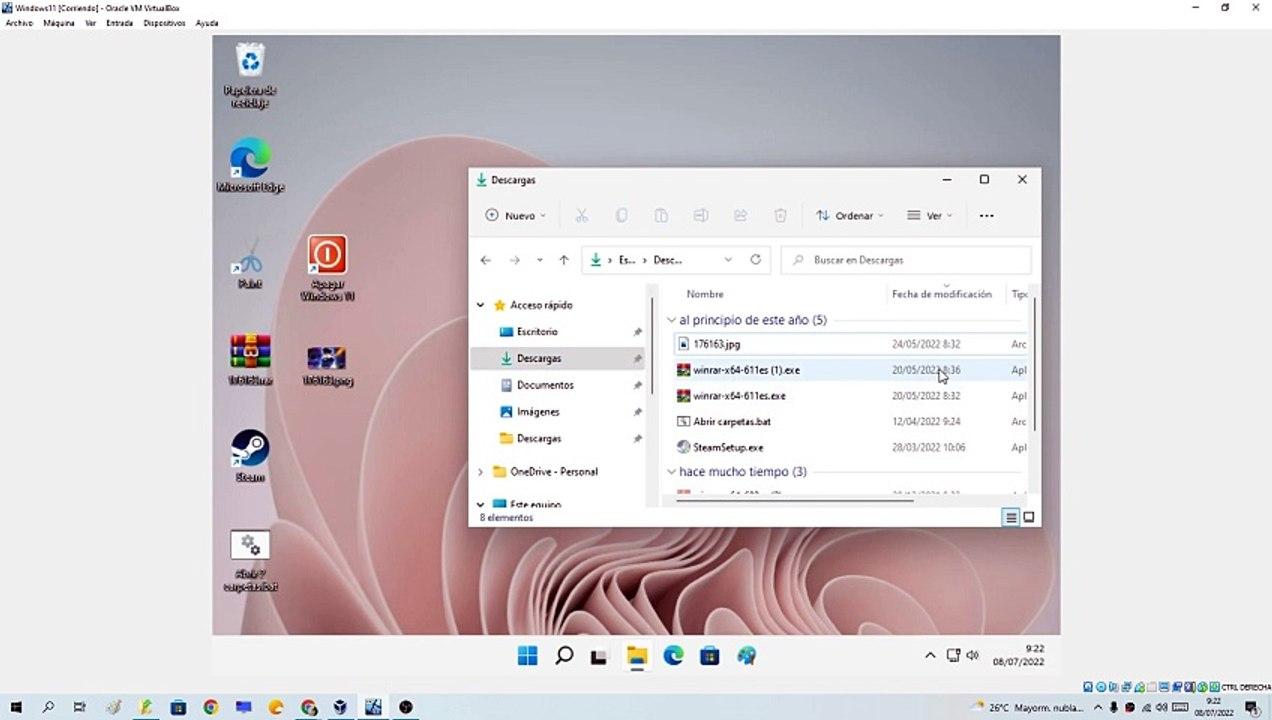Switch to large thumbnails view icon

click(x=1029, y=517)
